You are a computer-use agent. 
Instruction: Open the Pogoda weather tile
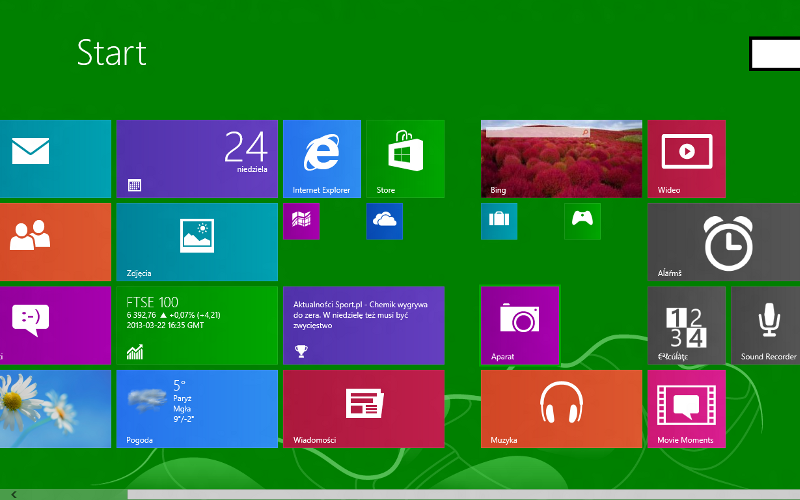tap(197, 409)
